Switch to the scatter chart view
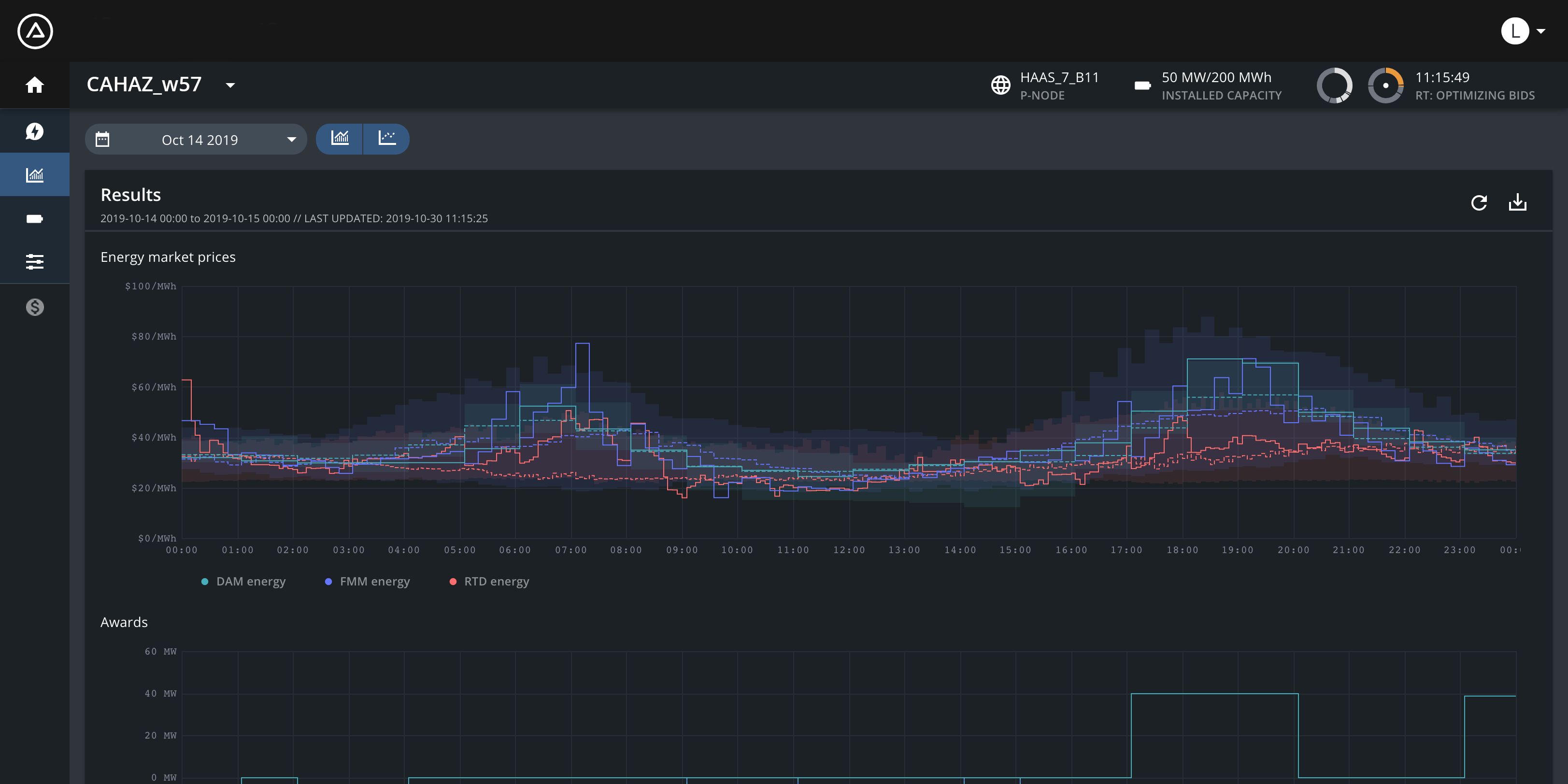The height and width of the screenshot is (784, 1568). (386, 139)
